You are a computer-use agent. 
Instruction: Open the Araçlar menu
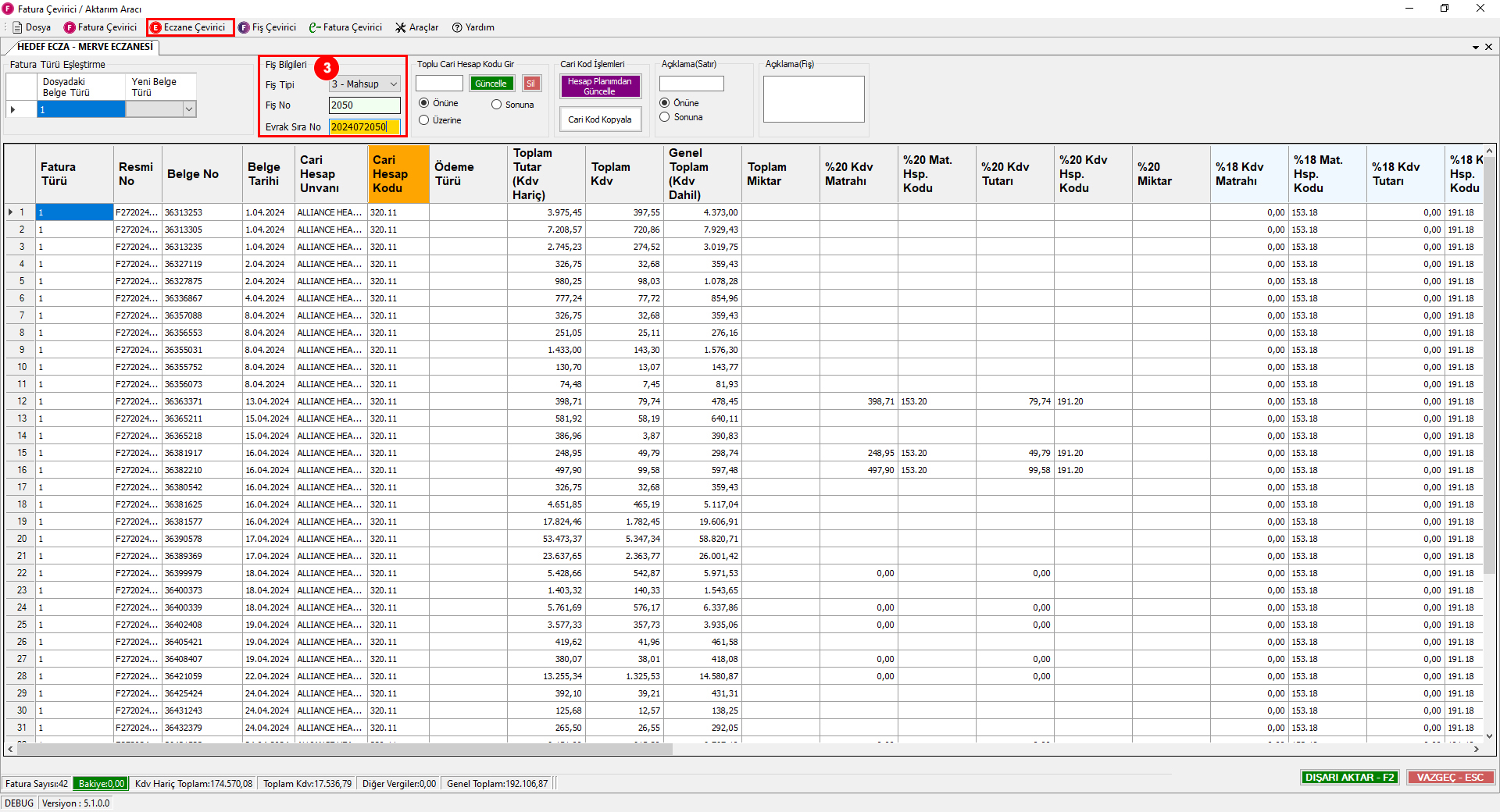pos(416,27)
